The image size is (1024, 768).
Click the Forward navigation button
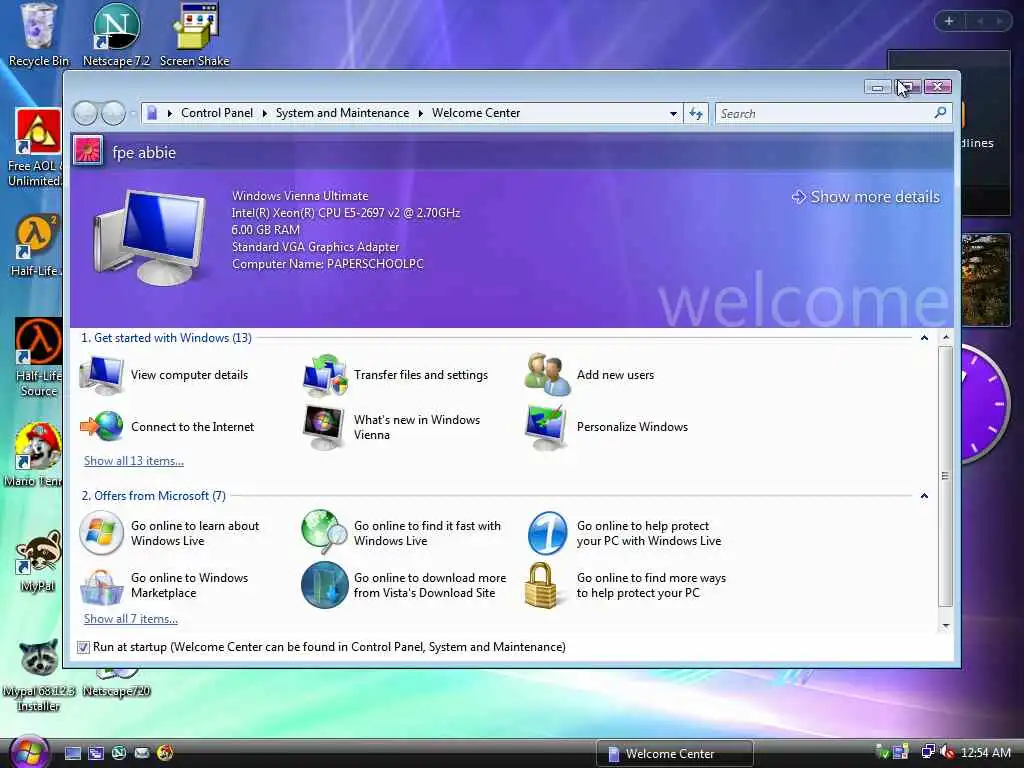[113, 114]
